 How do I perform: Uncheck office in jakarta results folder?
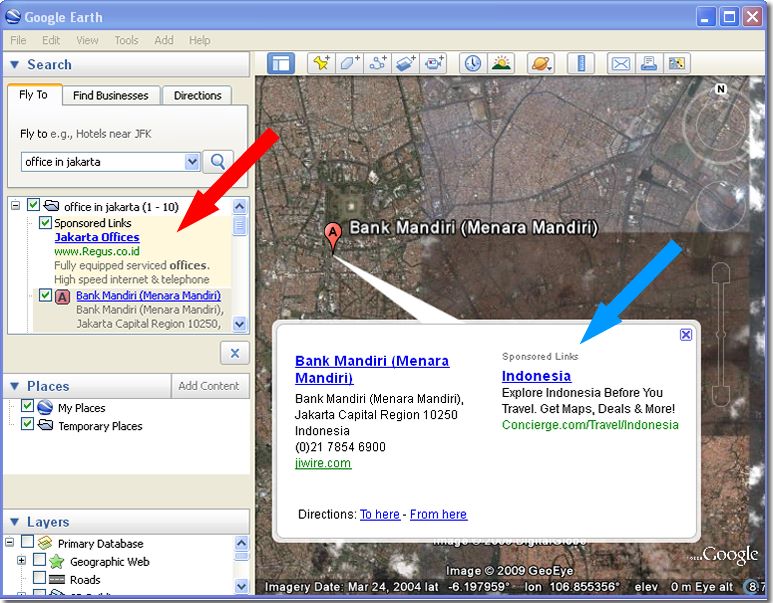[33, 205]
